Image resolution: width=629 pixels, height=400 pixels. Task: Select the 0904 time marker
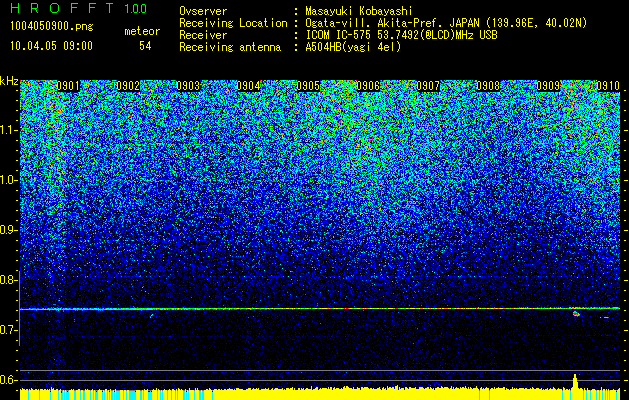248,86
